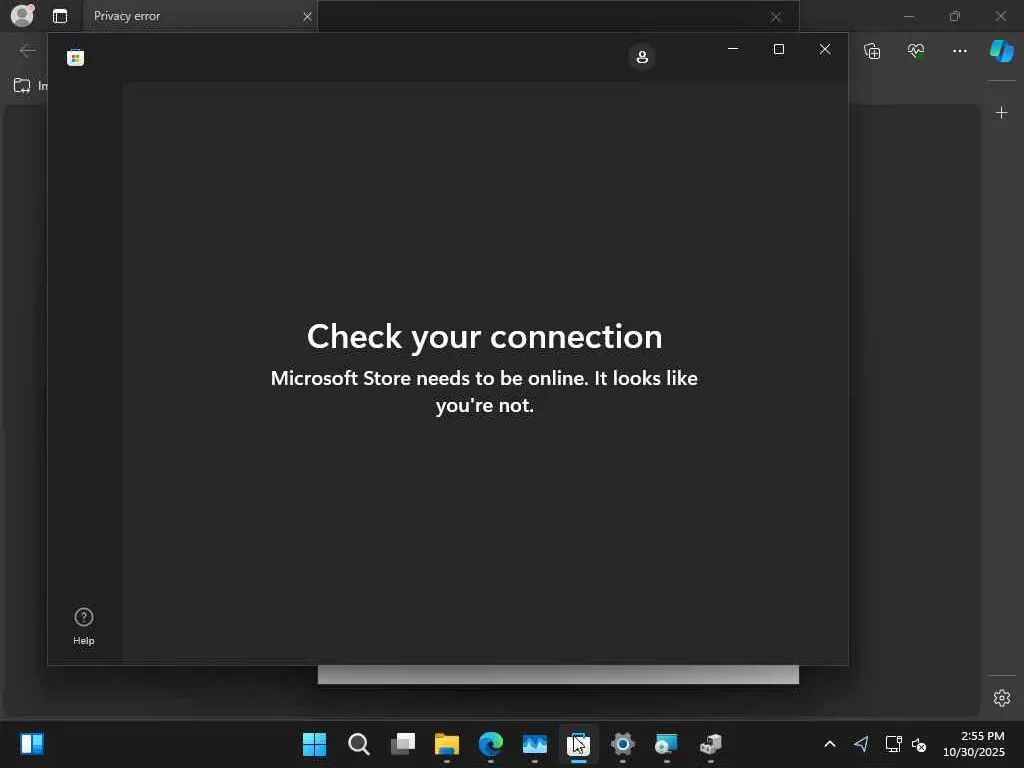Open Help in the Microsoft Store sidebar
Screen dimensions: 1024x768
(x=84, y=626)
